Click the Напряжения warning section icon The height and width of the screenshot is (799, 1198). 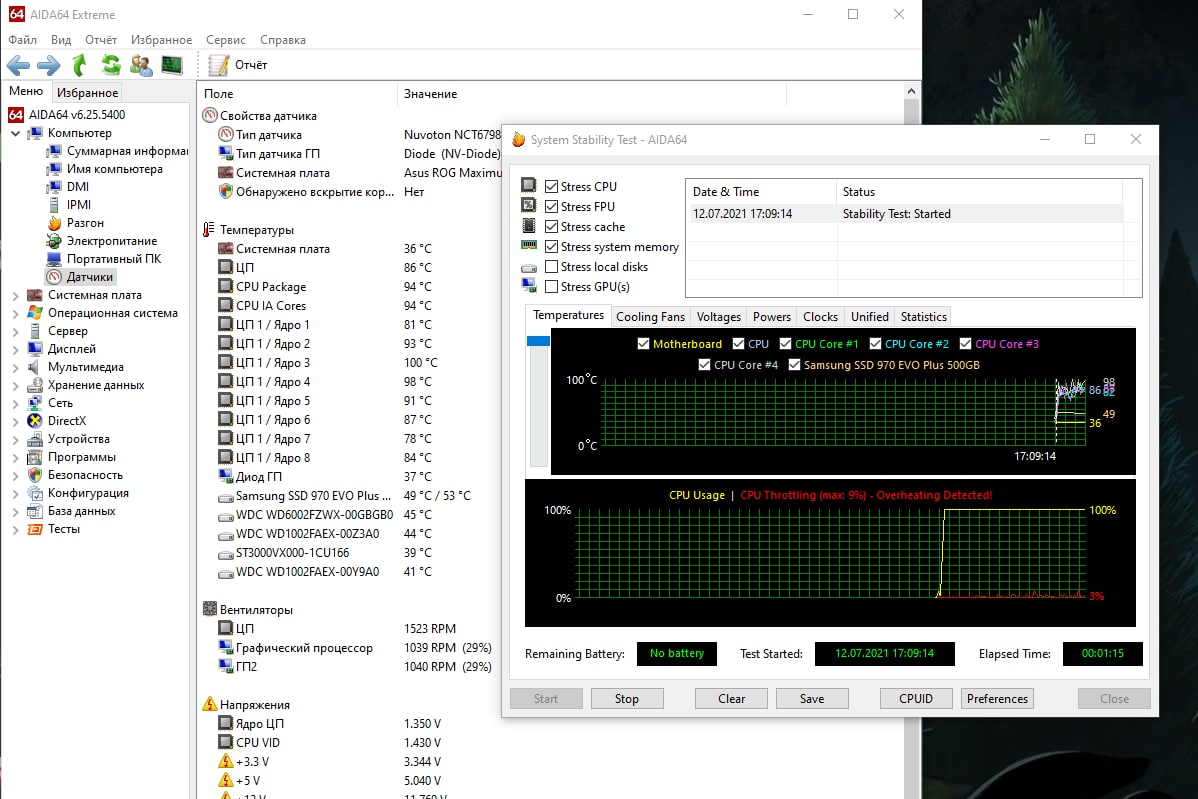click(209, 704)
